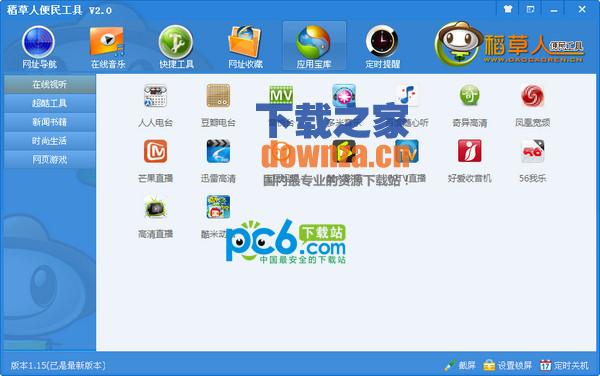This screenshot has height=376, width=600.
Task: Launch the 随心听 music note app
Action: point(407,94)
